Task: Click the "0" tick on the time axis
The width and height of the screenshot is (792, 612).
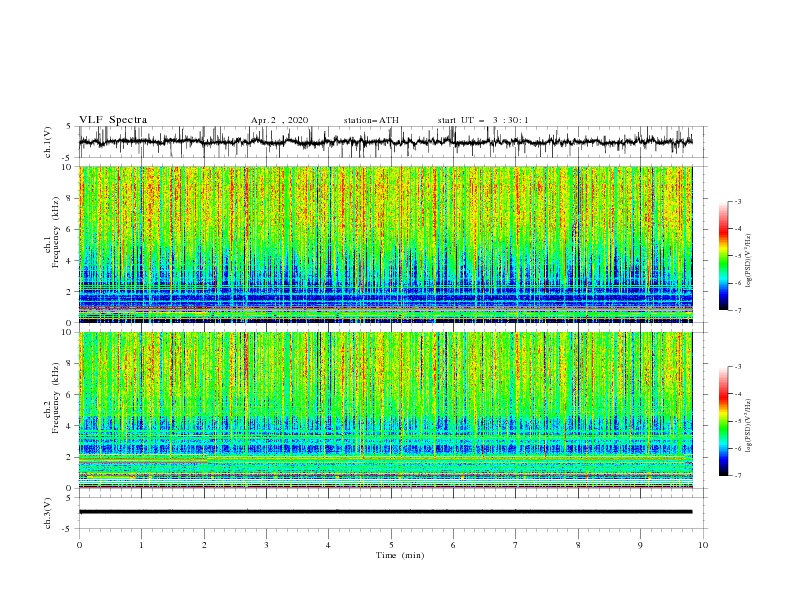Action: 79,545
